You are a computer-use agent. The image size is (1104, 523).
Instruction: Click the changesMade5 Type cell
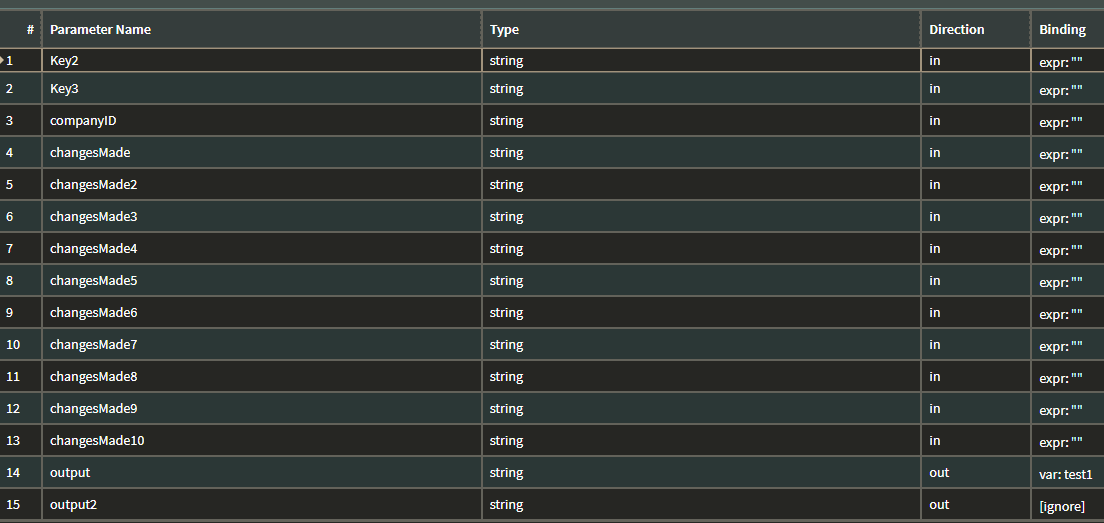[x=701, y=280]
